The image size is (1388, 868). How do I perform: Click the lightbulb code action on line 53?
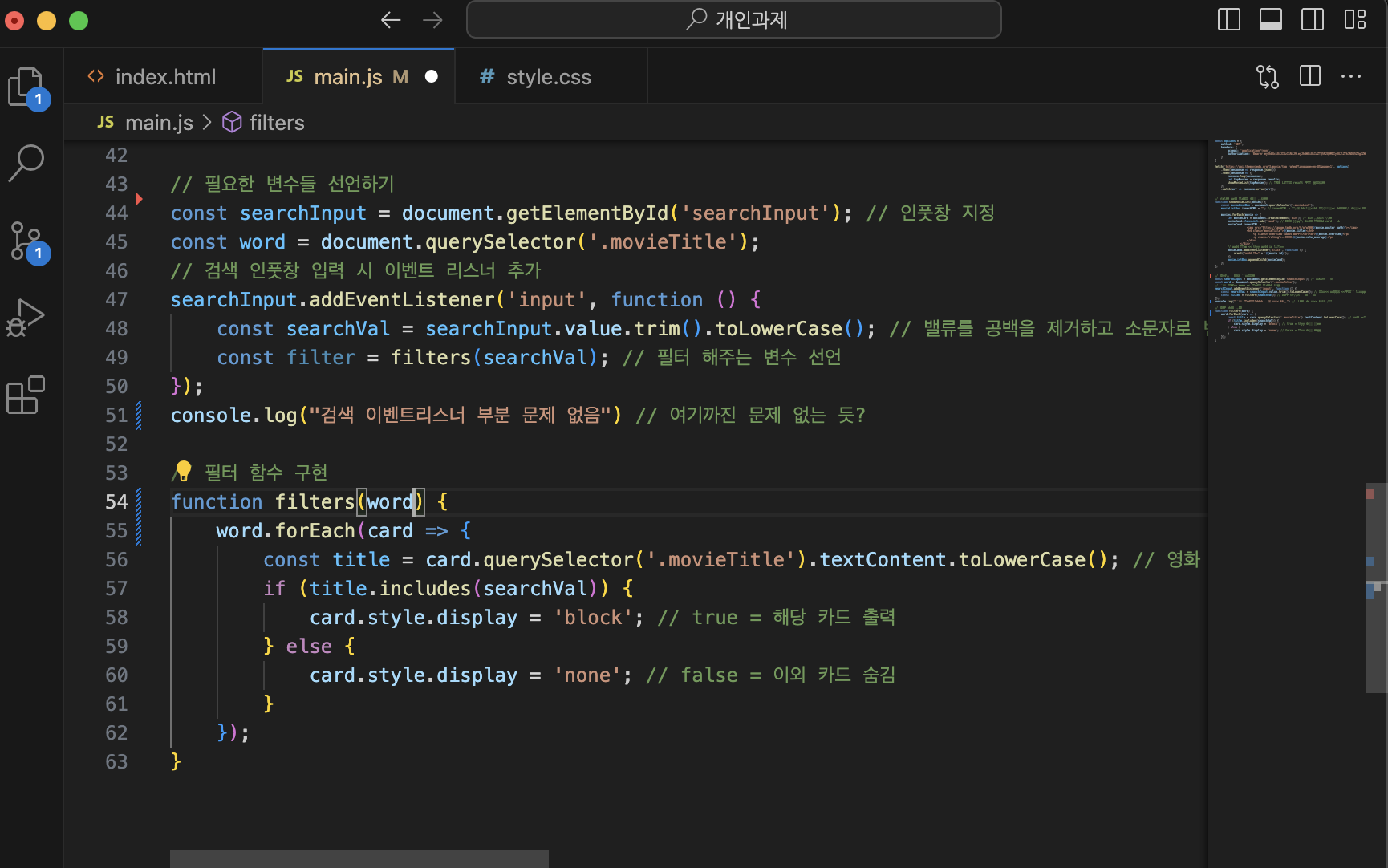[x=184, y=470]
